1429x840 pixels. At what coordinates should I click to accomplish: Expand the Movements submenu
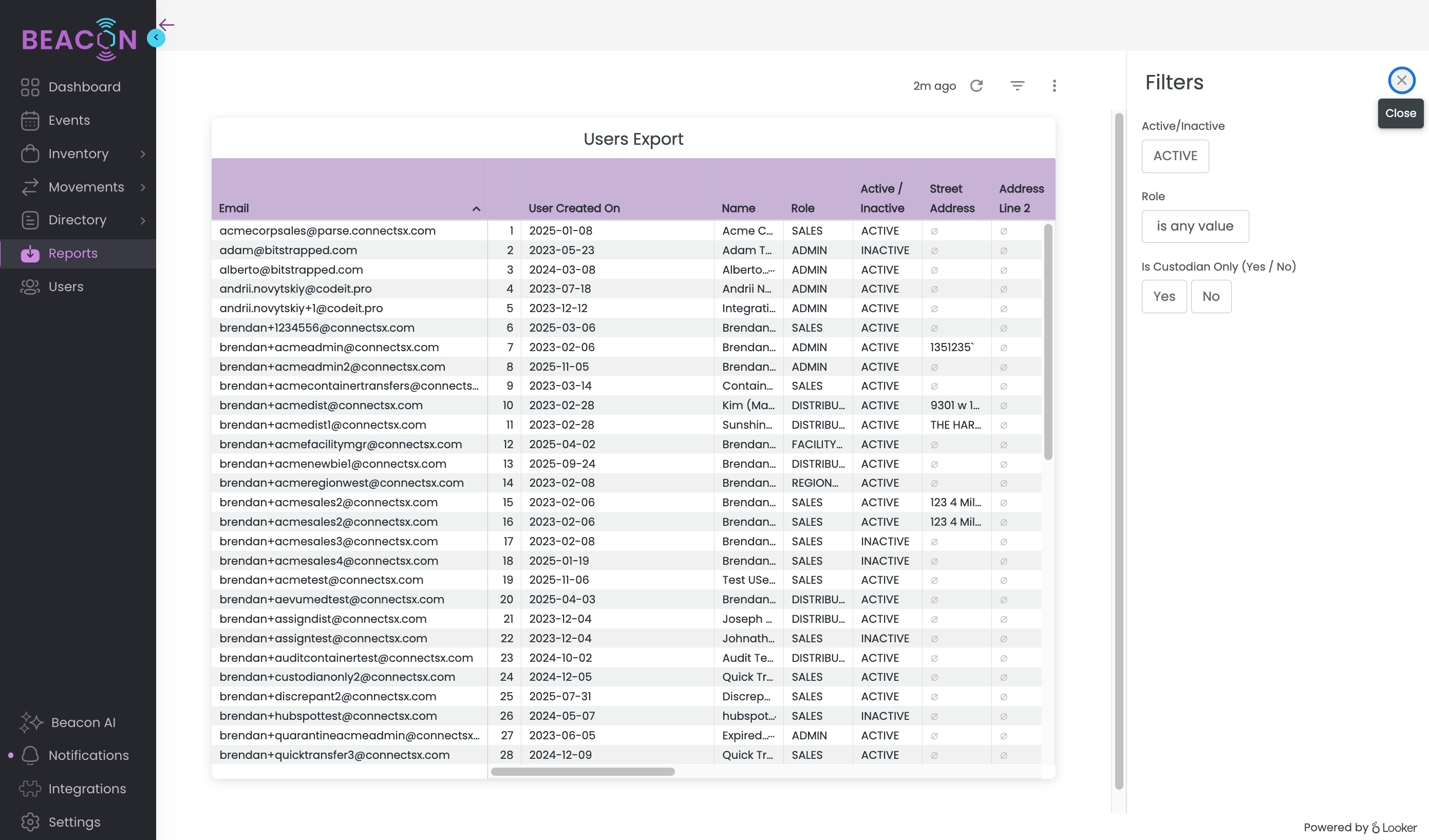click(x=142, y=187)
